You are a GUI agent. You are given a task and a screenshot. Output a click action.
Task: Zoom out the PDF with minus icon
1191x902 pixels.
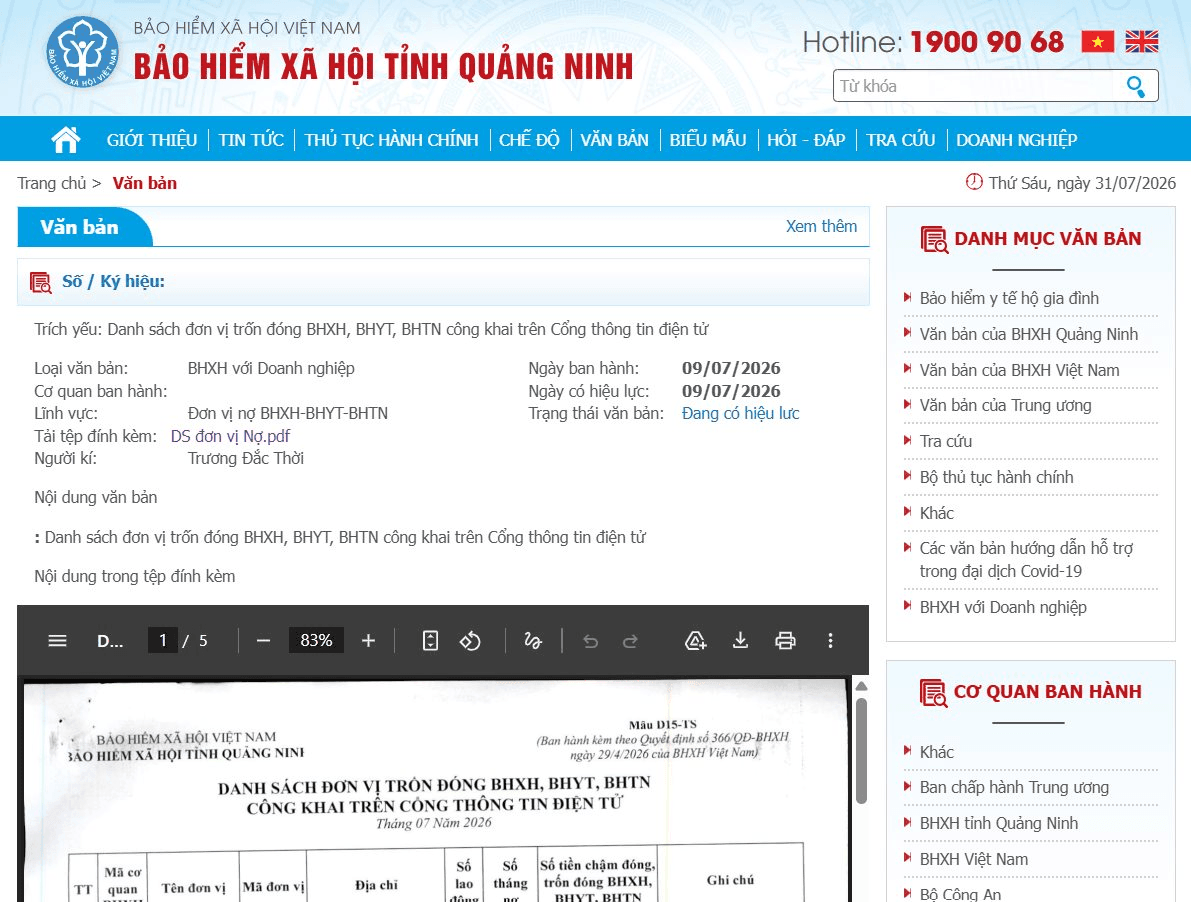point(264,641)
